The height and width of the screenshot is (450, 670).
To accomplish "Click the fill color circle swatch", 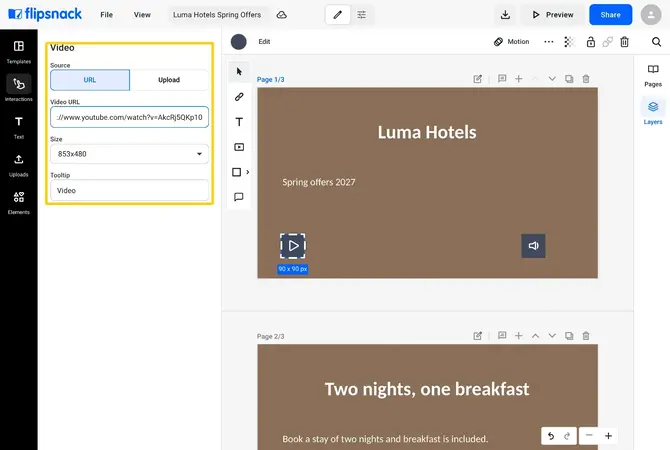I will pos(238,42).
